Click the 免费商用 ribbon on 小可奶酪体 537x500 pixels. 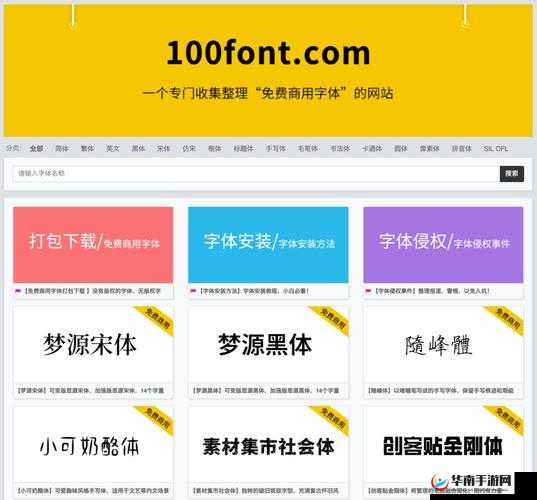(157, 419)
